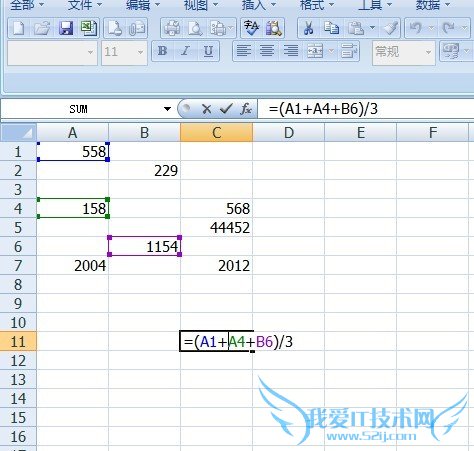Open the 数据 menu
The width and height of the screenshot is (474, 451).
[433, 5]
